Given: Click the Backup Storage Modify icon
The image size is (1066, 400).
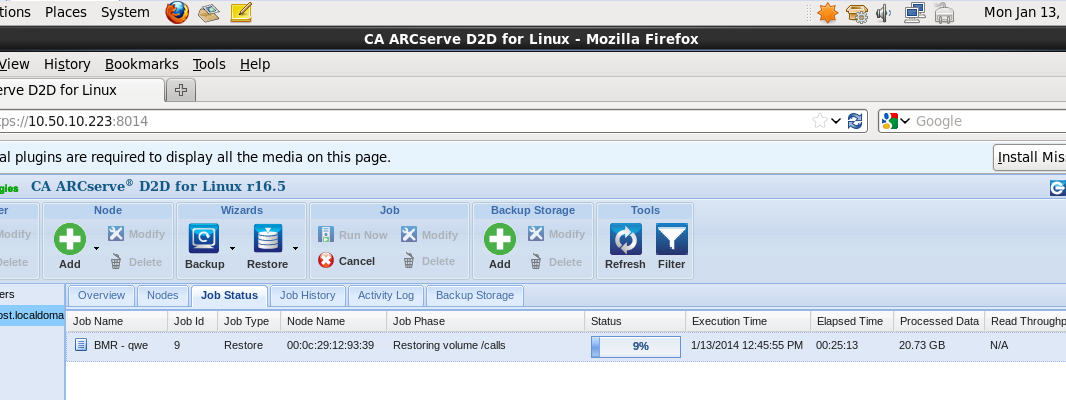Looking at the screenshot, I should click(536, 233).
